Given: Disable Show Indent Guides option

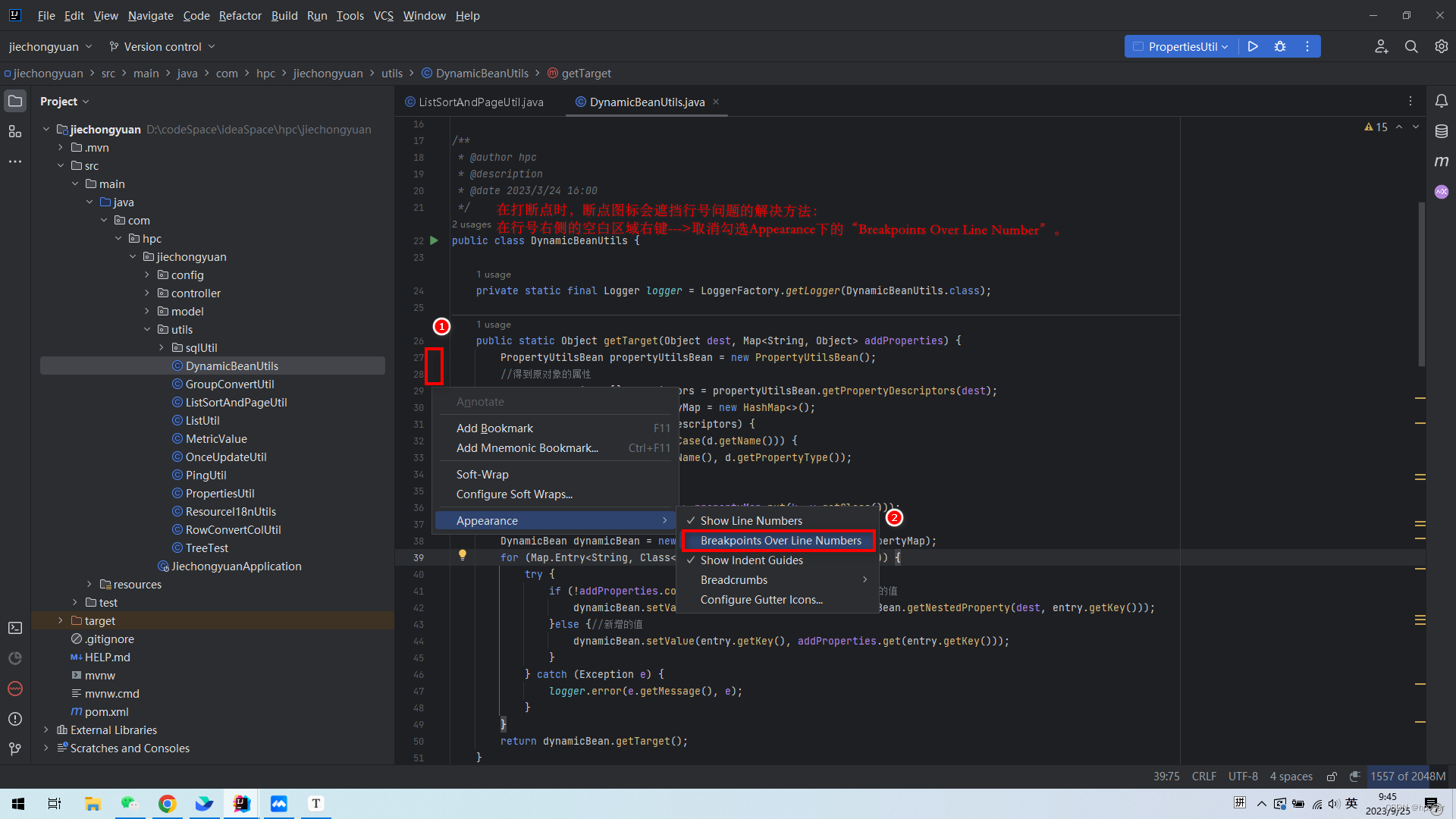Looking at the screenshot, I should 751,560.
